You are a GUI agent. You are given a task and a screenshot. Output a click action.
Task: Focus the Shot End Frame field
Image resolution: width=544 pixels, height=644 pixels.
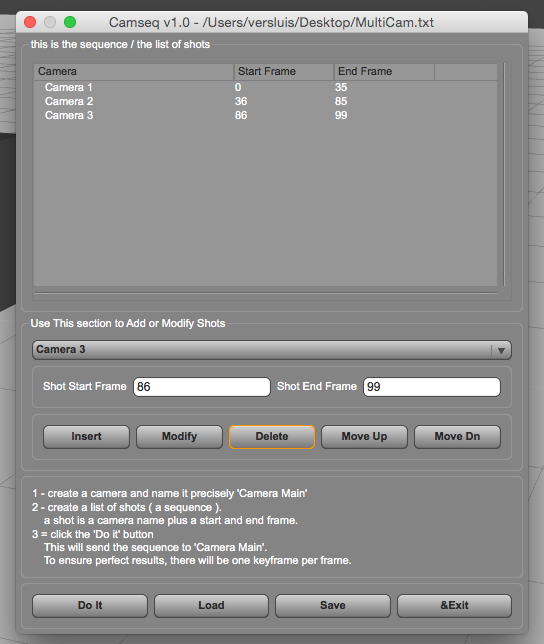tap(432, 387)
